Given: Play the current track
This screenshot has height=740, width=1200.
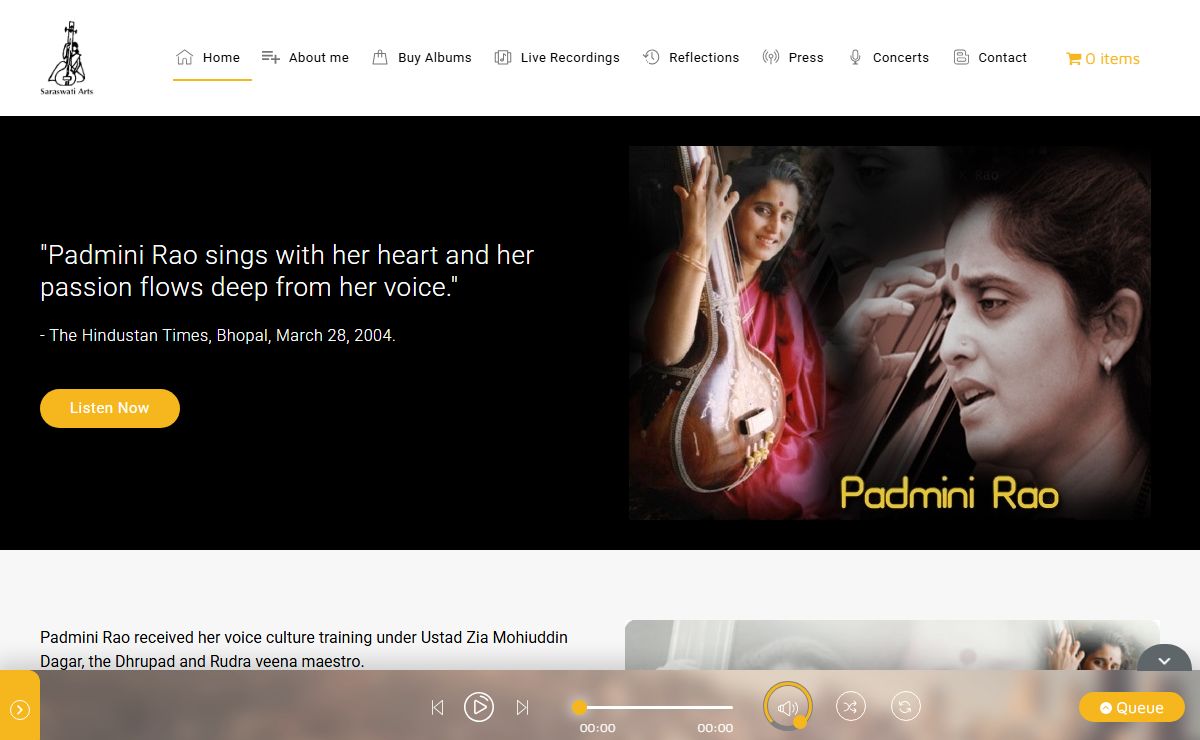Looking at the screenshot, I should click(x=479, y=707).
